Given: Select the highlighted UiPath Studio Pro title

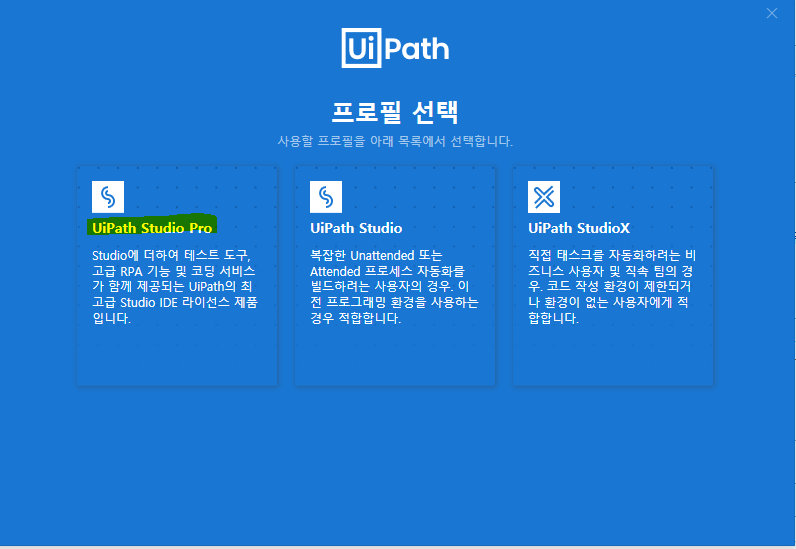Looking at the screenshot, I should (x=152, y=228).
